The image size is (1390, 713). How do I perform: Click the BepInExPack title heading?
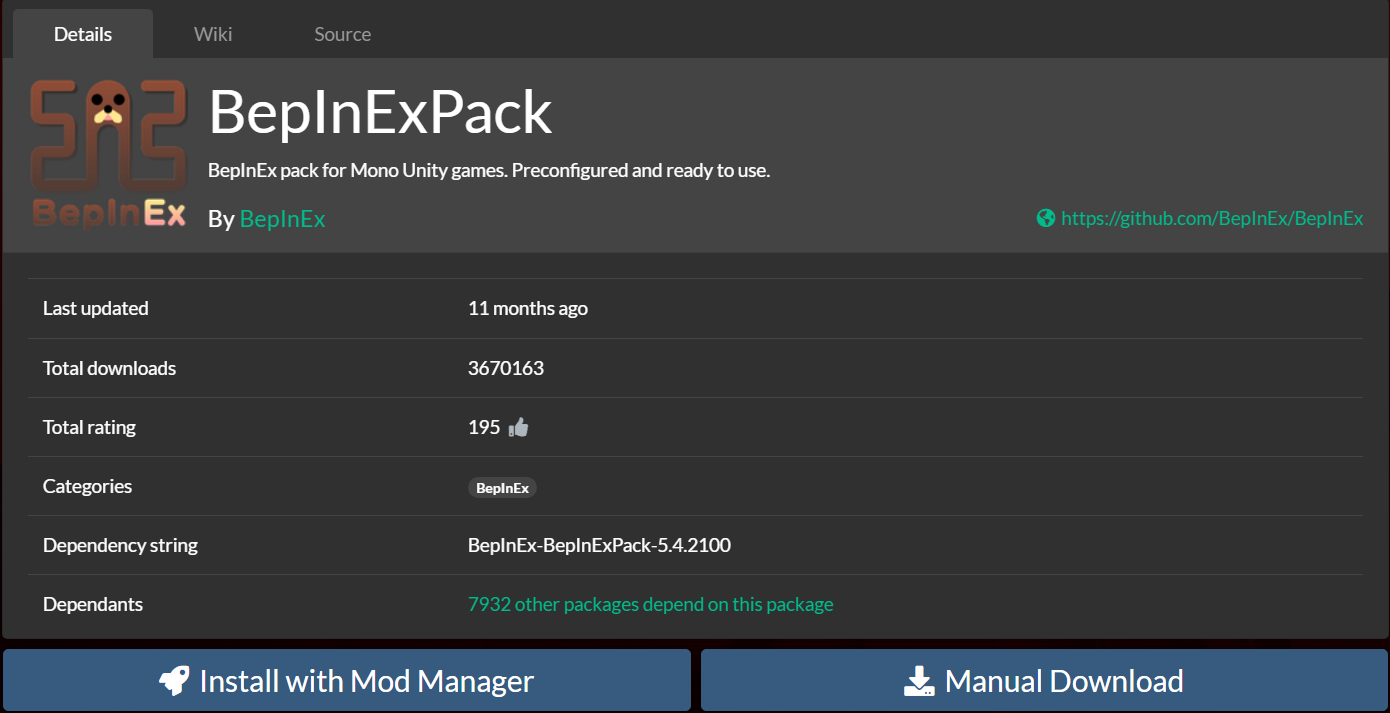click(380, 112)
